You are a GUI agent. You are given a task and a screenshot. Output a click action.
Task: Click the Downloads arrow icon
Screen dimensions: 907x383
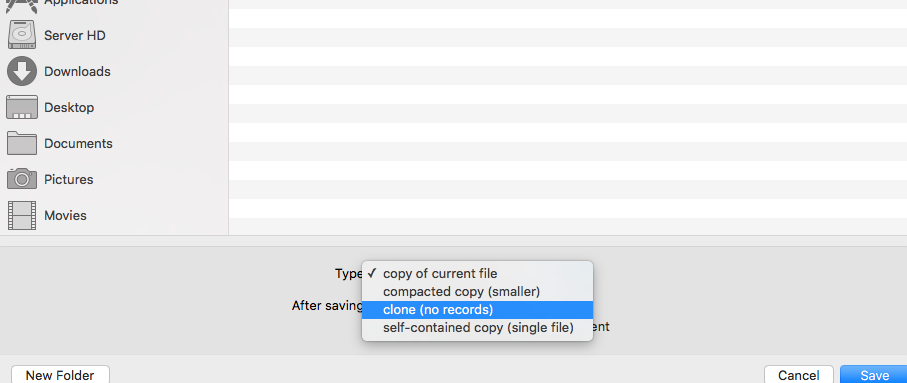point(22,71)
